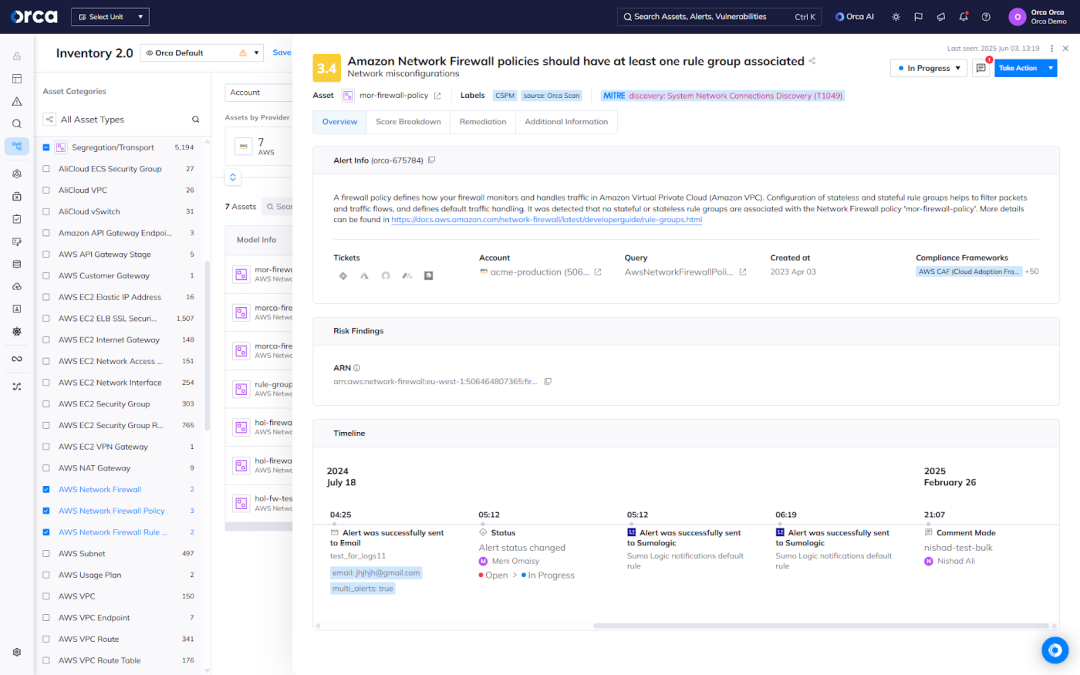Screen dimensions: 1080x675
Task: Check AWS Subnet checkbox
Action: click(46, 554)
